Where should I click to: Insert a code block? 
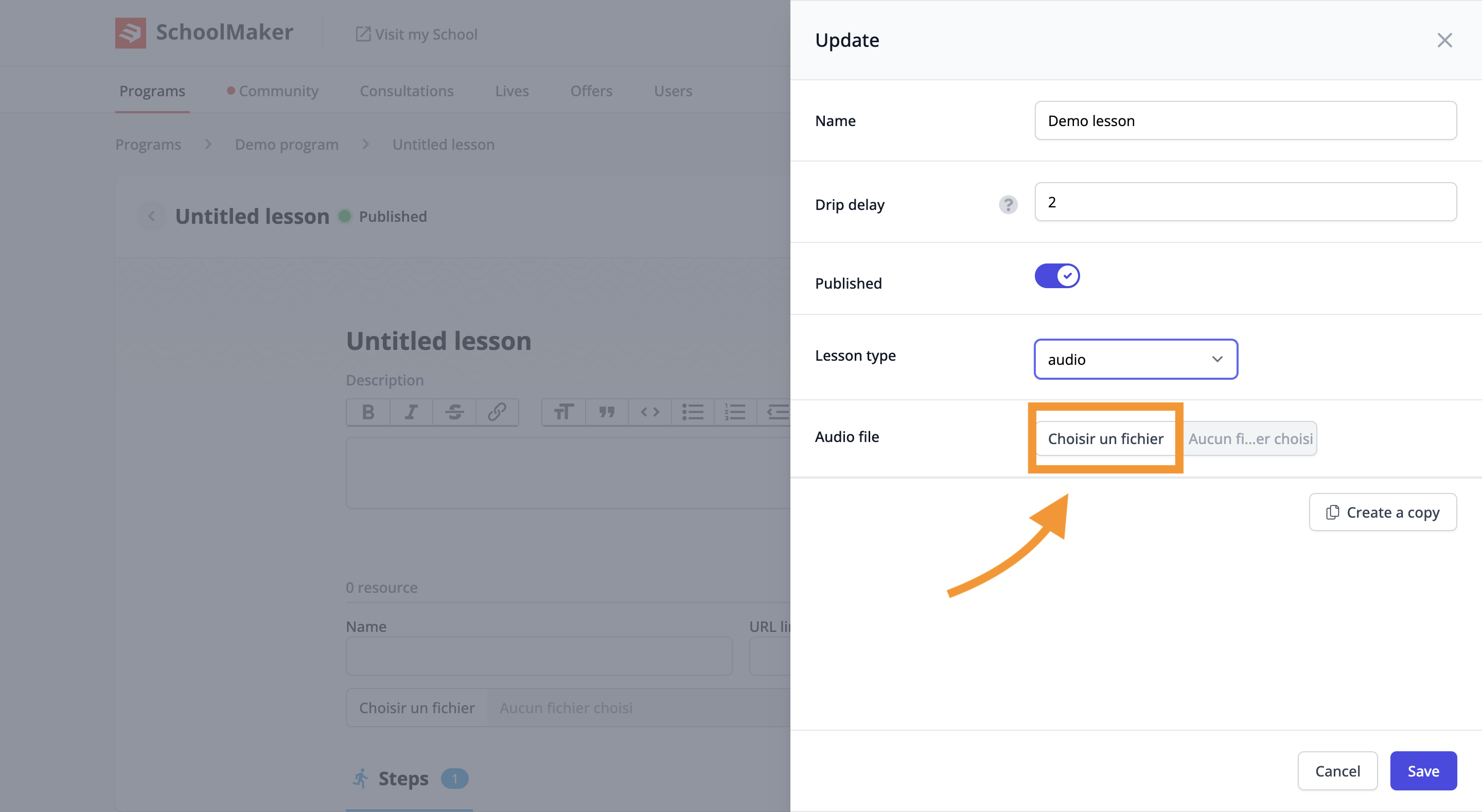point(650,412)
